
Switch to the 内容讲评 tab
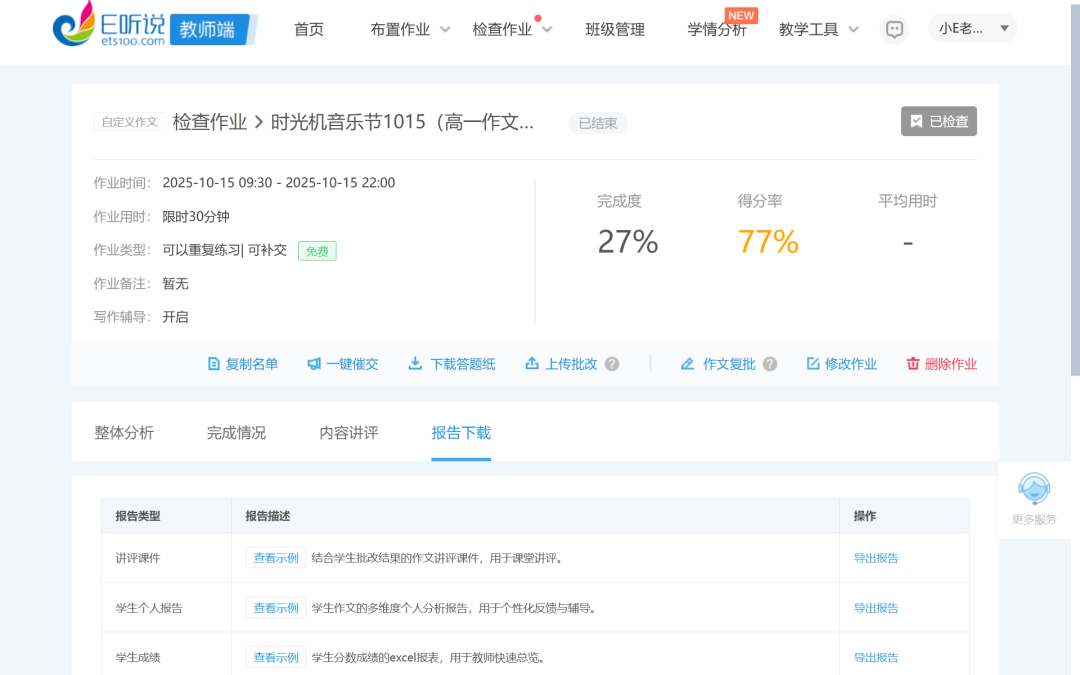click(349, 433)
